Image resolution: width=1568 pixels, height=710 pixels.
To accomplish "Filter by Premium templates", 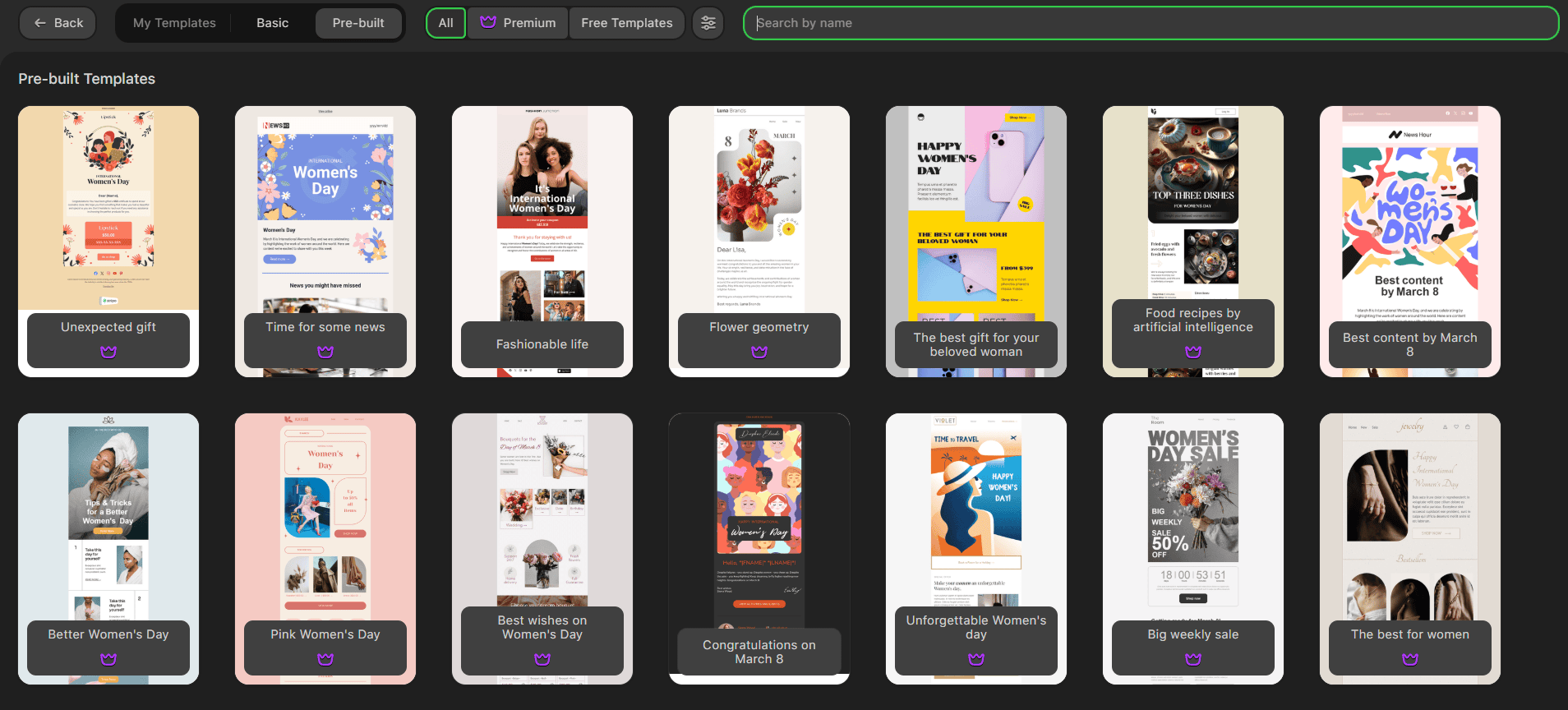I will 518,23.
